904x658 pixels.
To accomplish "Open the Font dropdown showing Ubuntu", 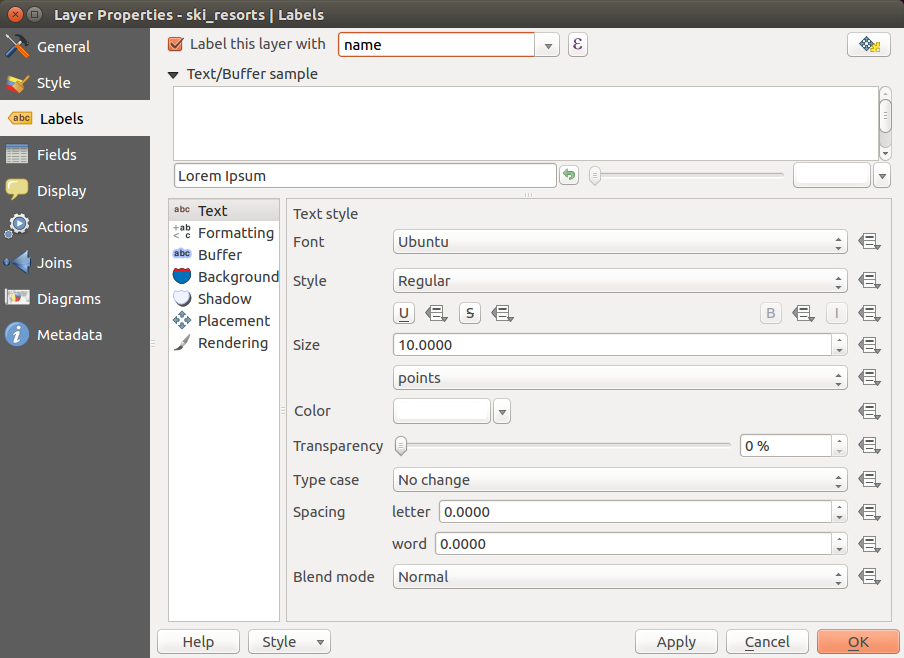I will [620, 242].
